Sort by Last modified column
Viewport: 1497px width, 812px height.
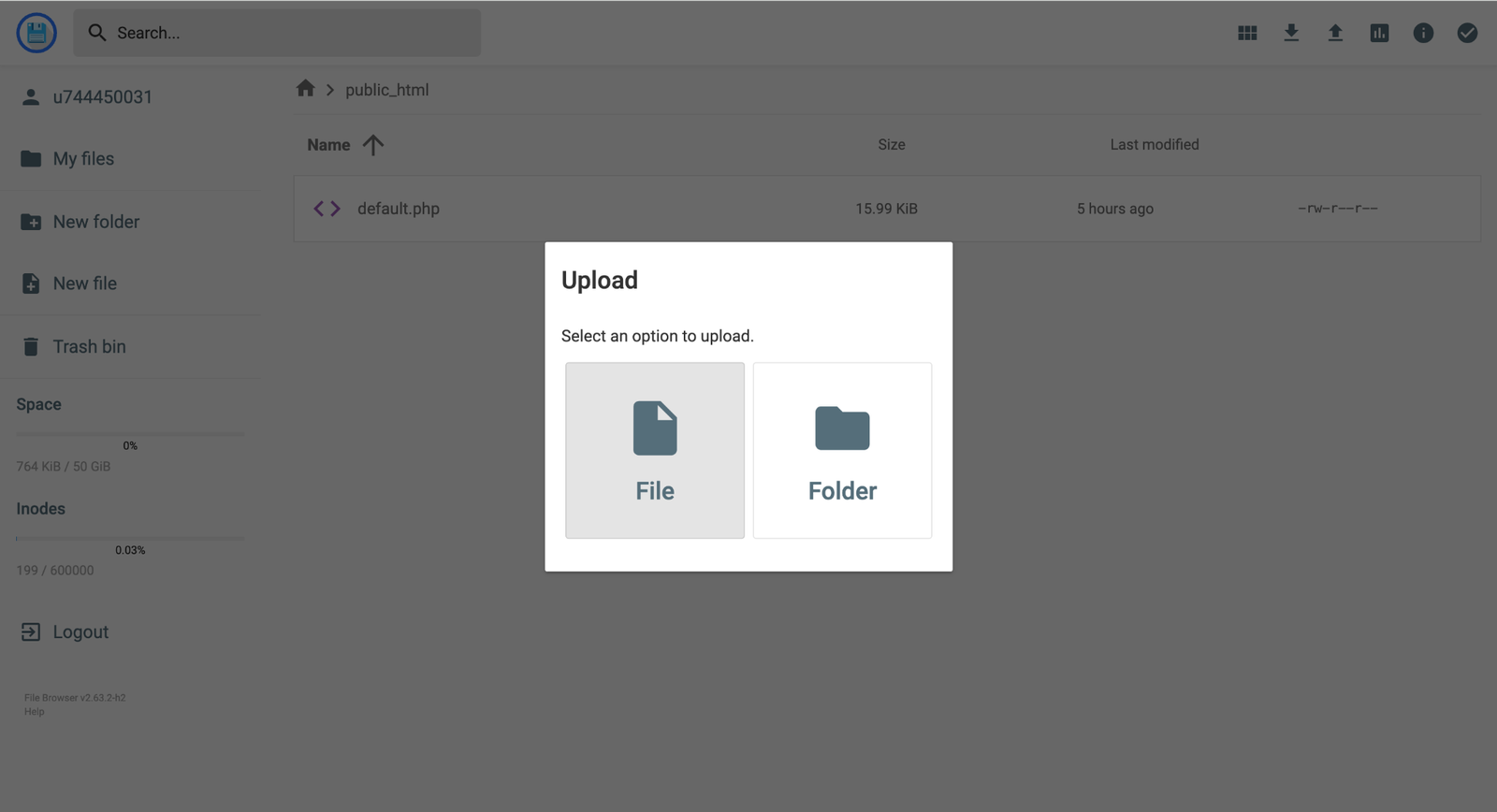[x=1154, y=144]
